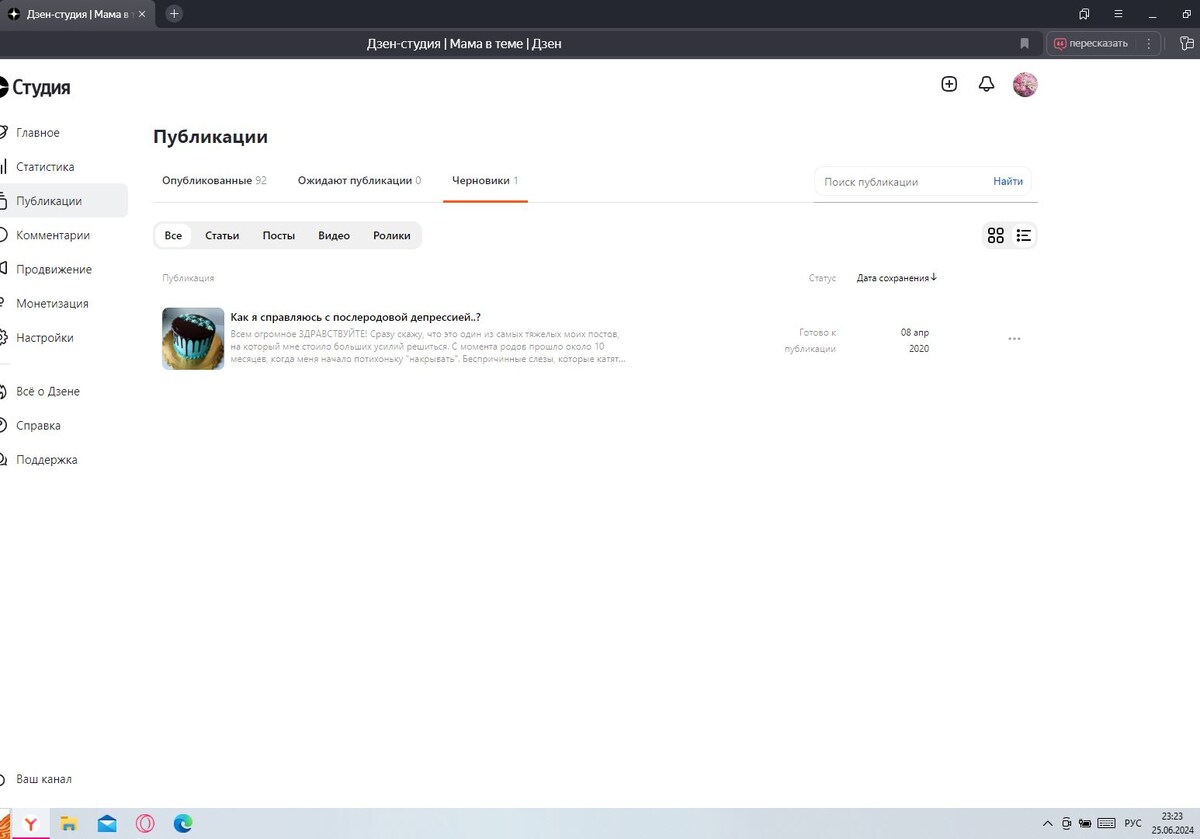The width and height of the screenshot is (1200, 839).
Task: Click the Публикация column header
Action: [188, 278]
